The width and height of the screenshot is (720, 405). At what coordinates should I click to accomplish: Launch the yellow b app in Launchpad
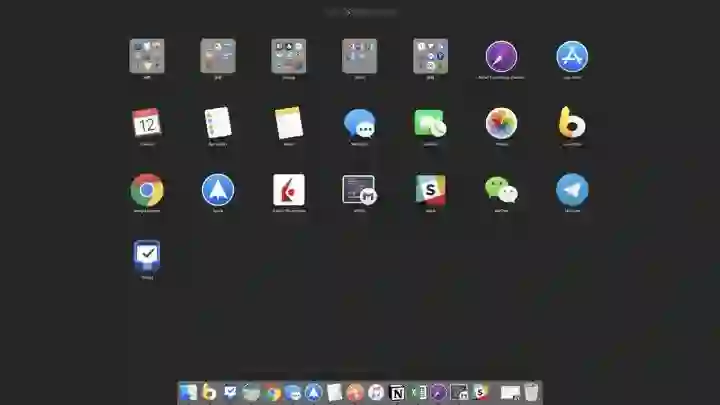point(572,122)
